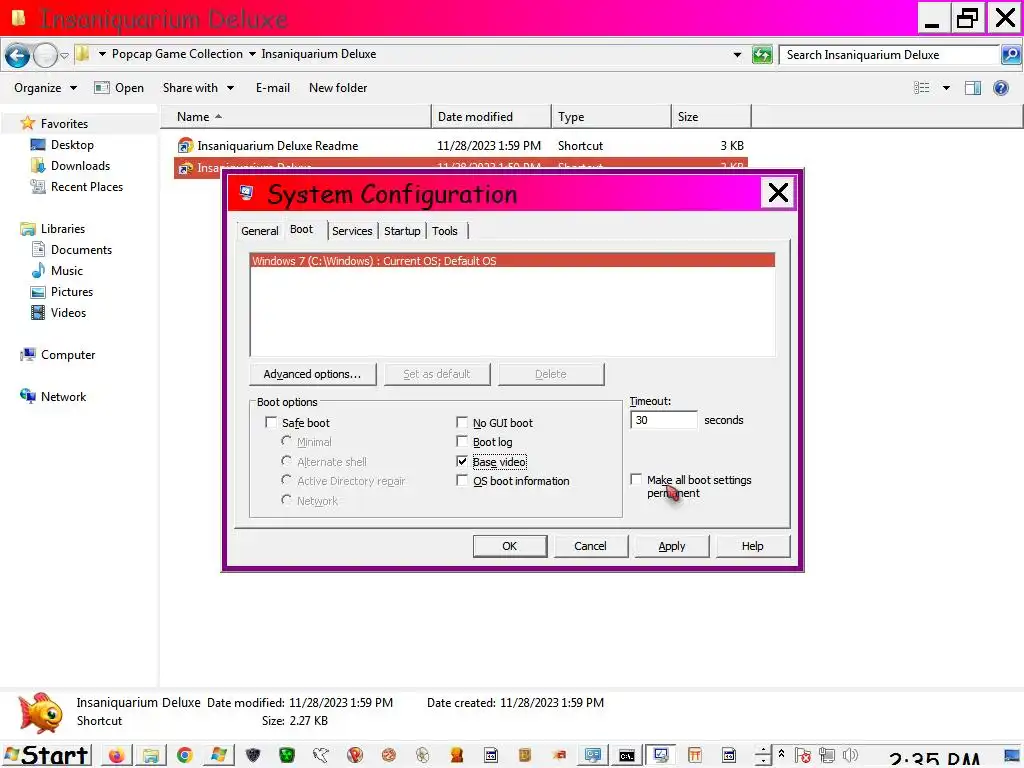Click the New folder toolbar command

click(338, 88)
